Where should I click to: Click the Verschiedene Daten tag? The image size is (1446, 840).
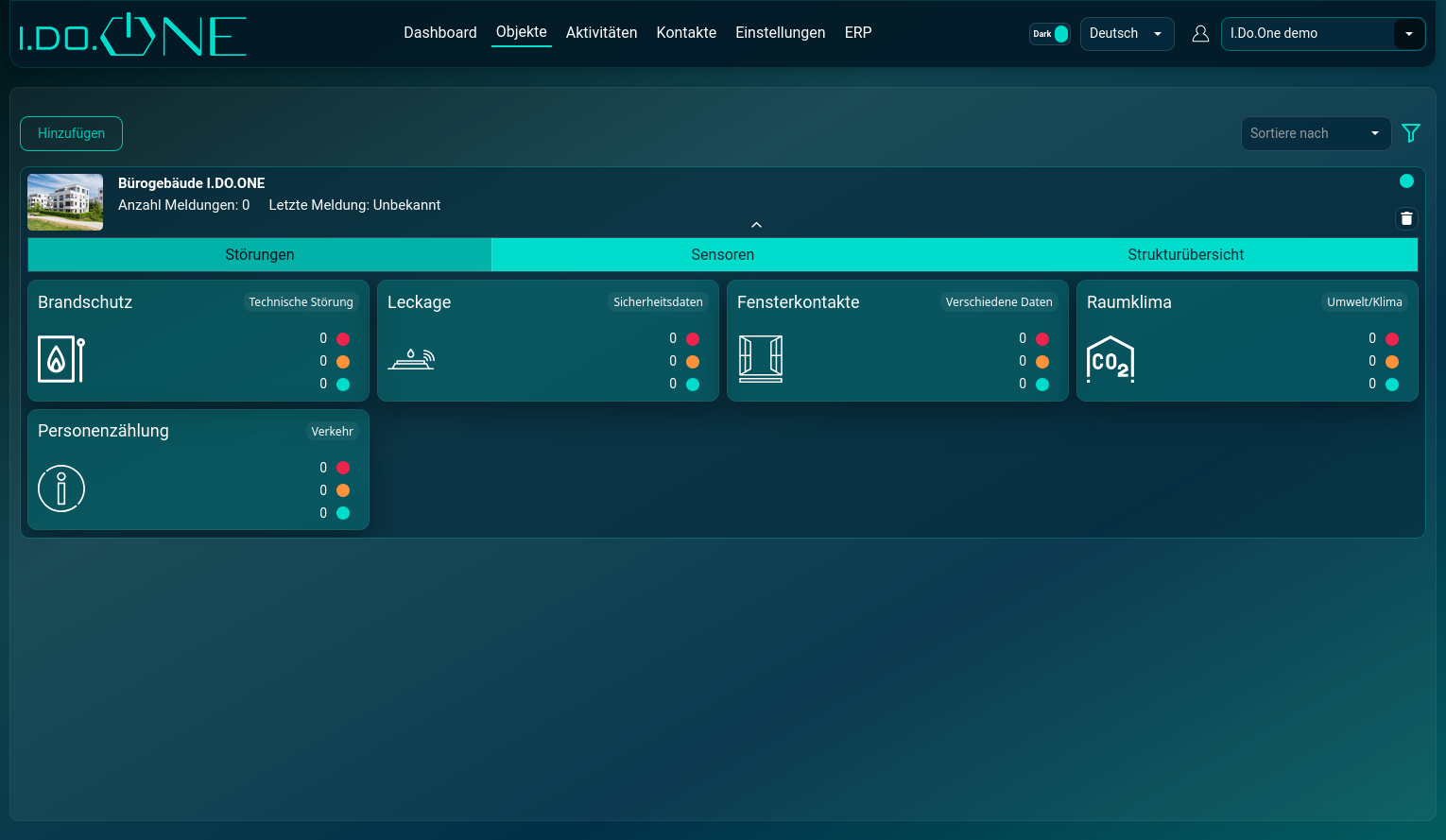point(999,302)
